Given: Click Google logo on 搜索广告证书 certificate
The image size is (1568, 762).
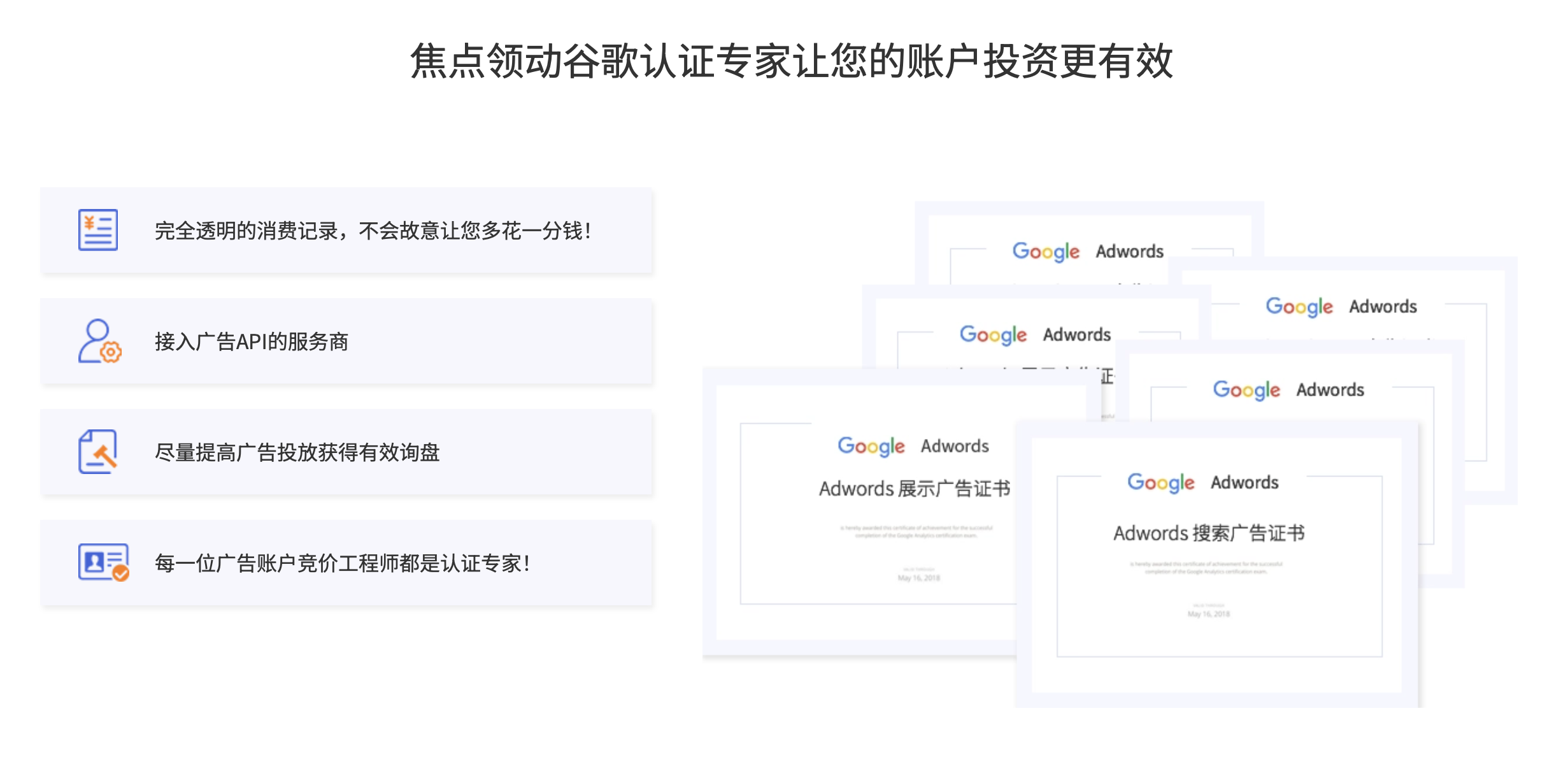Looking at the screenshot, I should pos(1160,482).
